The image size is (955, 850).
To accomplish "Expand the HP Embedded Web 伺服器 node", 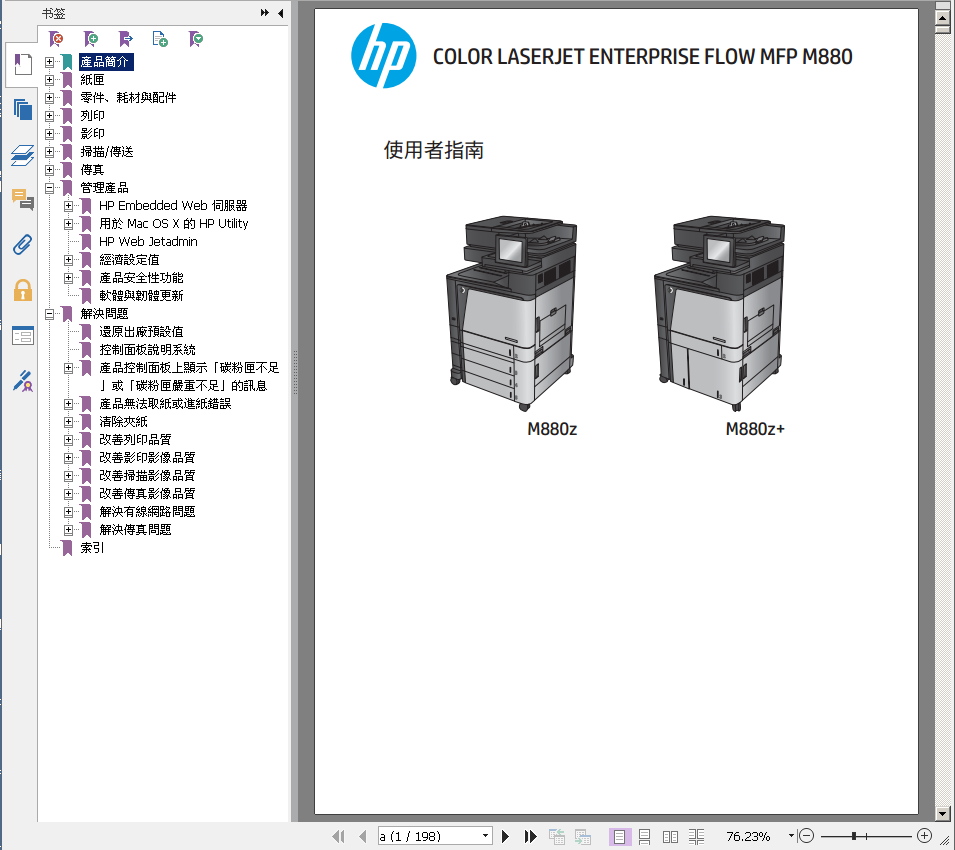I will point(68,206).
